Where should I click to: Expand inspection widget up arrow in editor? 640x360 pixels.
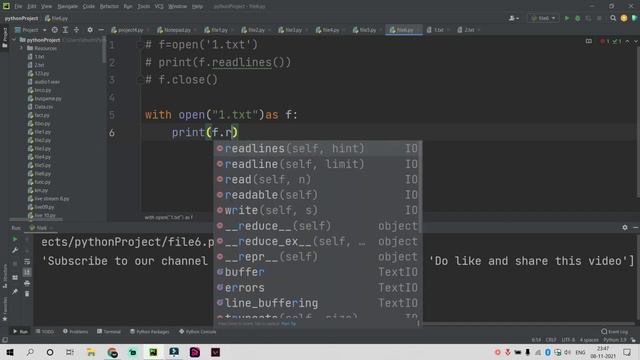click(x=627, y=41)
